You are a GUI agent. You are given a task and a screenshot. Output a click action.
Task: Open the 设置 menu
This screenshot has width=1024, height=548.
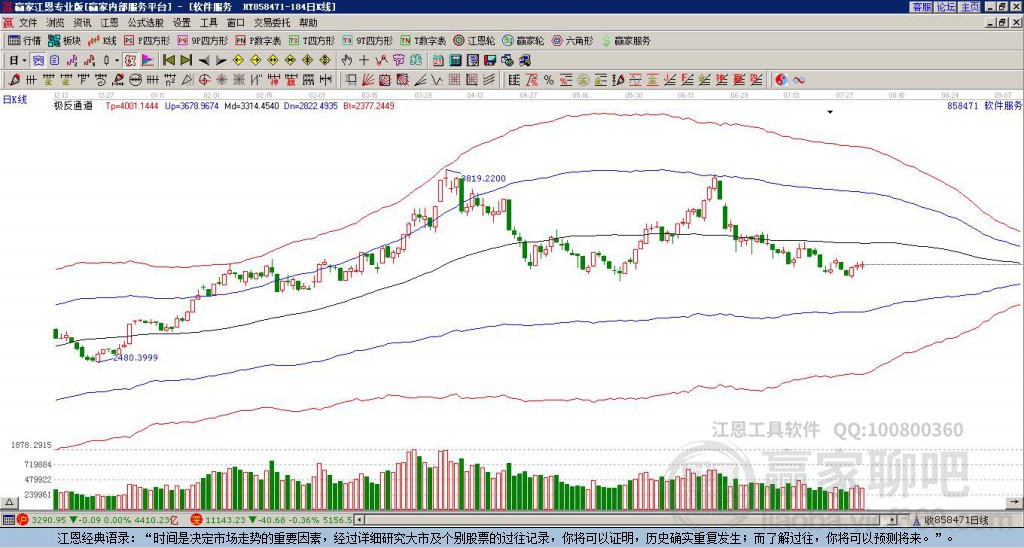[182, 23]
